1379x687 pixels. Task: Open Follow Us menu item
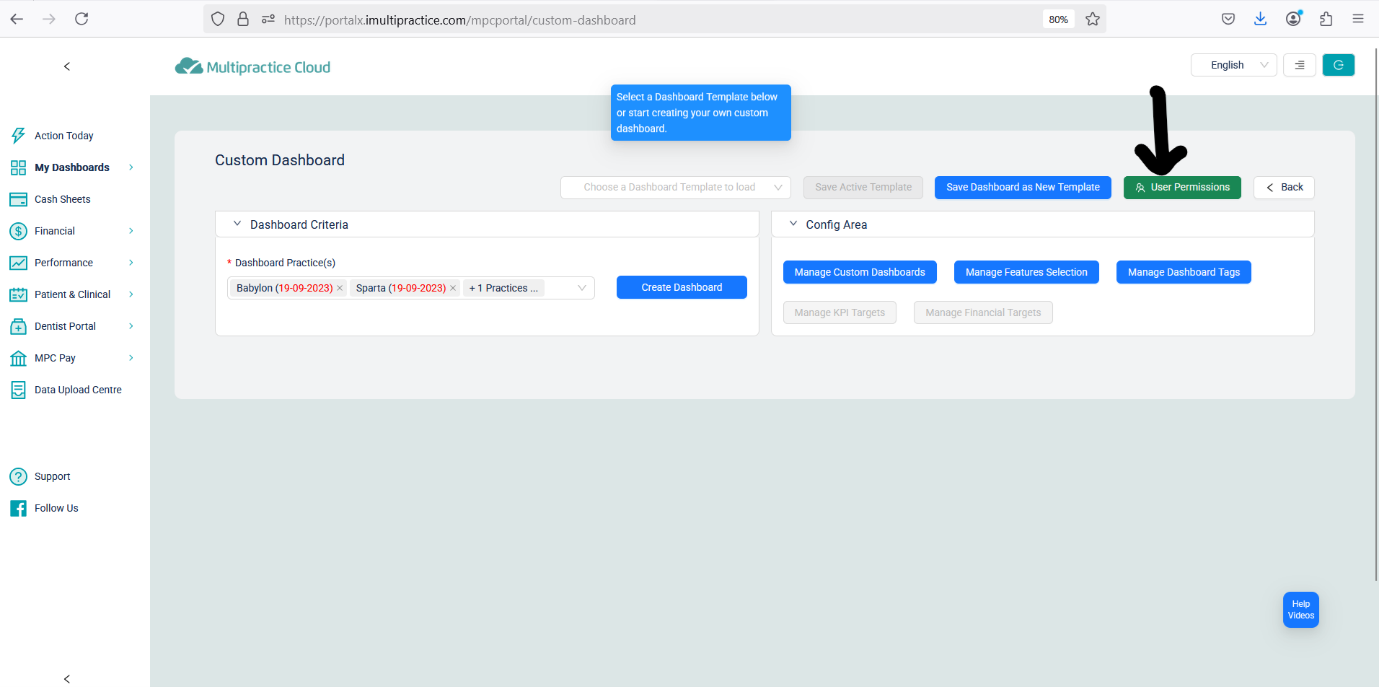pos(56,508)
